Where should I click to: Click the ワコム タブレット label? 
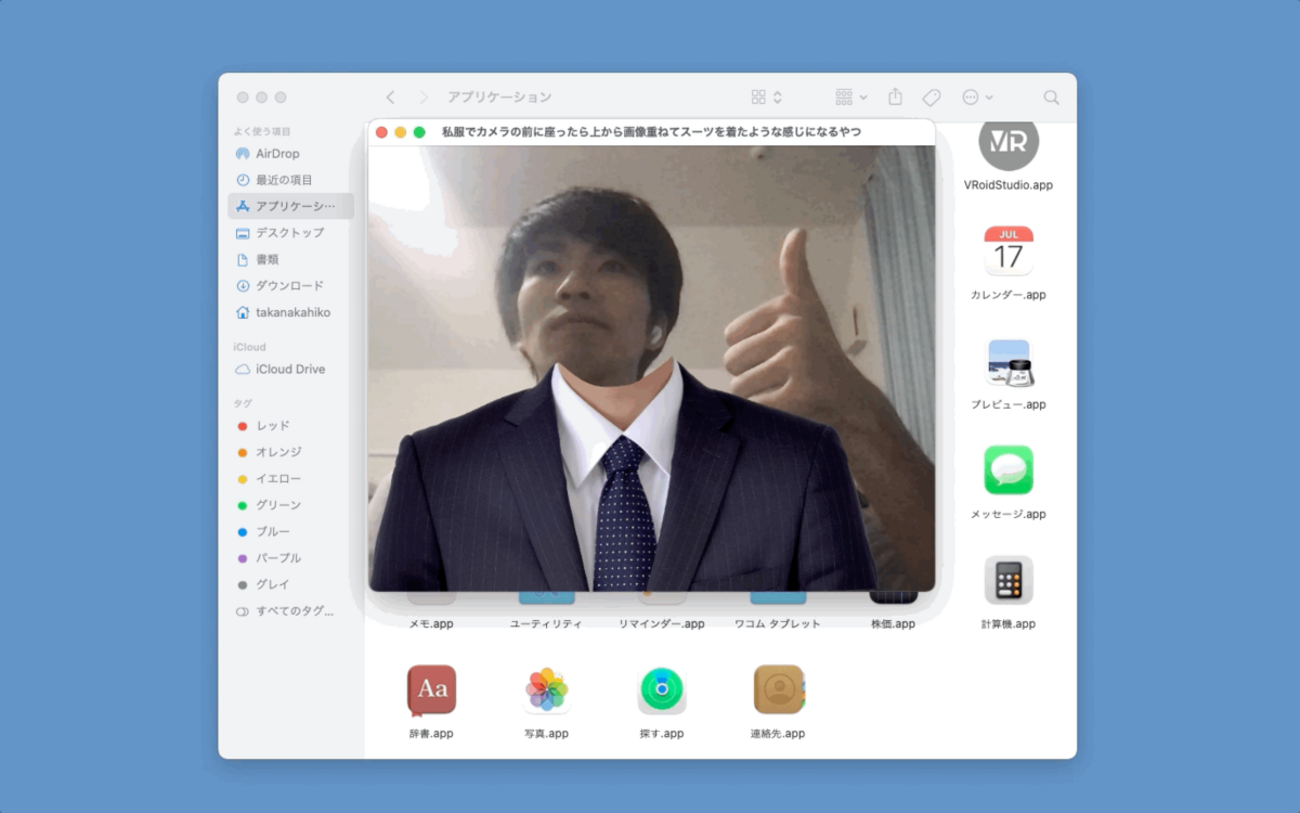coord(777,624)
